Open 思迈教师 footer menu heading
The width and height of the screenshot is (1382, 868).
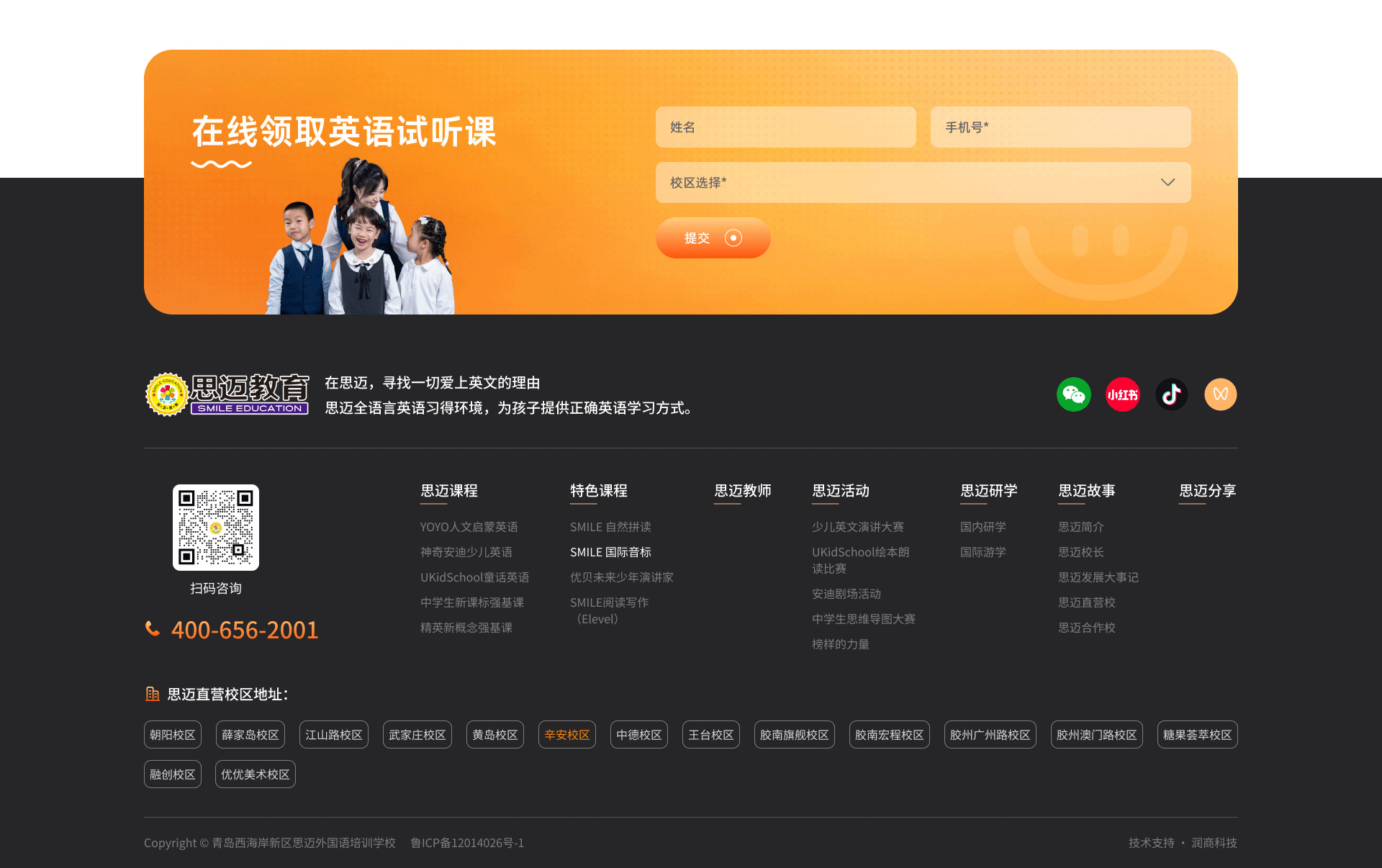pos(742,491)
